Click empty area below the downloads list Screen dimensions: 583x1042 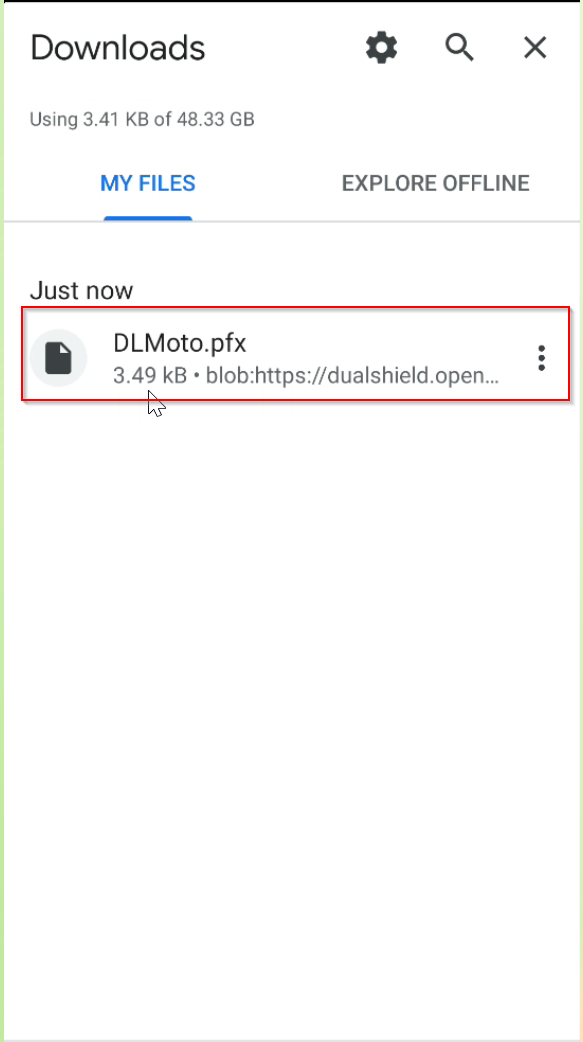pos(291,698)
